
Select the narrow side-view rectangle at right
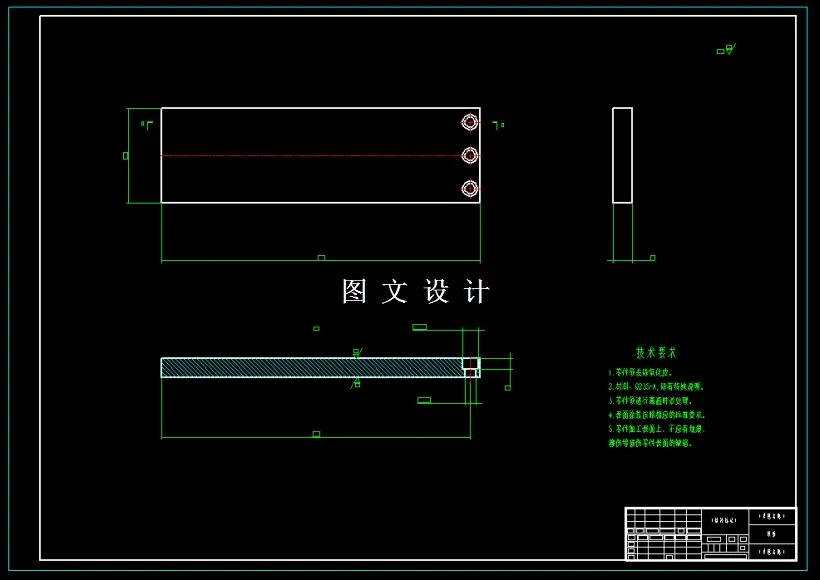click(622, 155)
